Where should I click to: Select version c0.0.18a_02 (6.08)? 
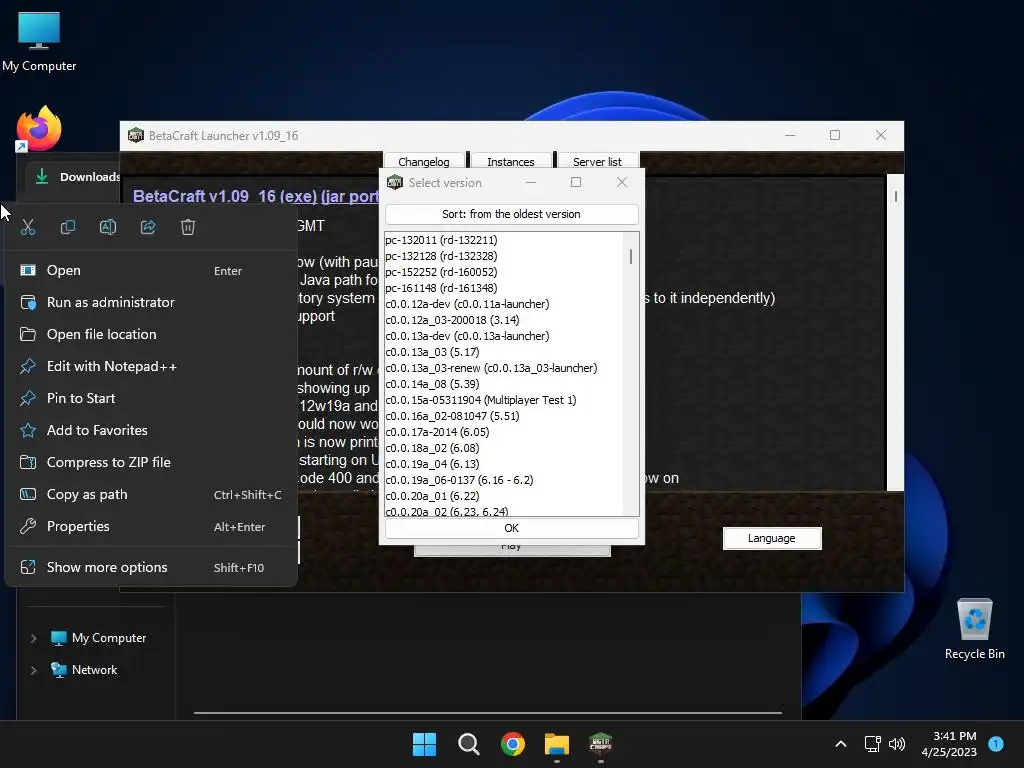point(432,448)
